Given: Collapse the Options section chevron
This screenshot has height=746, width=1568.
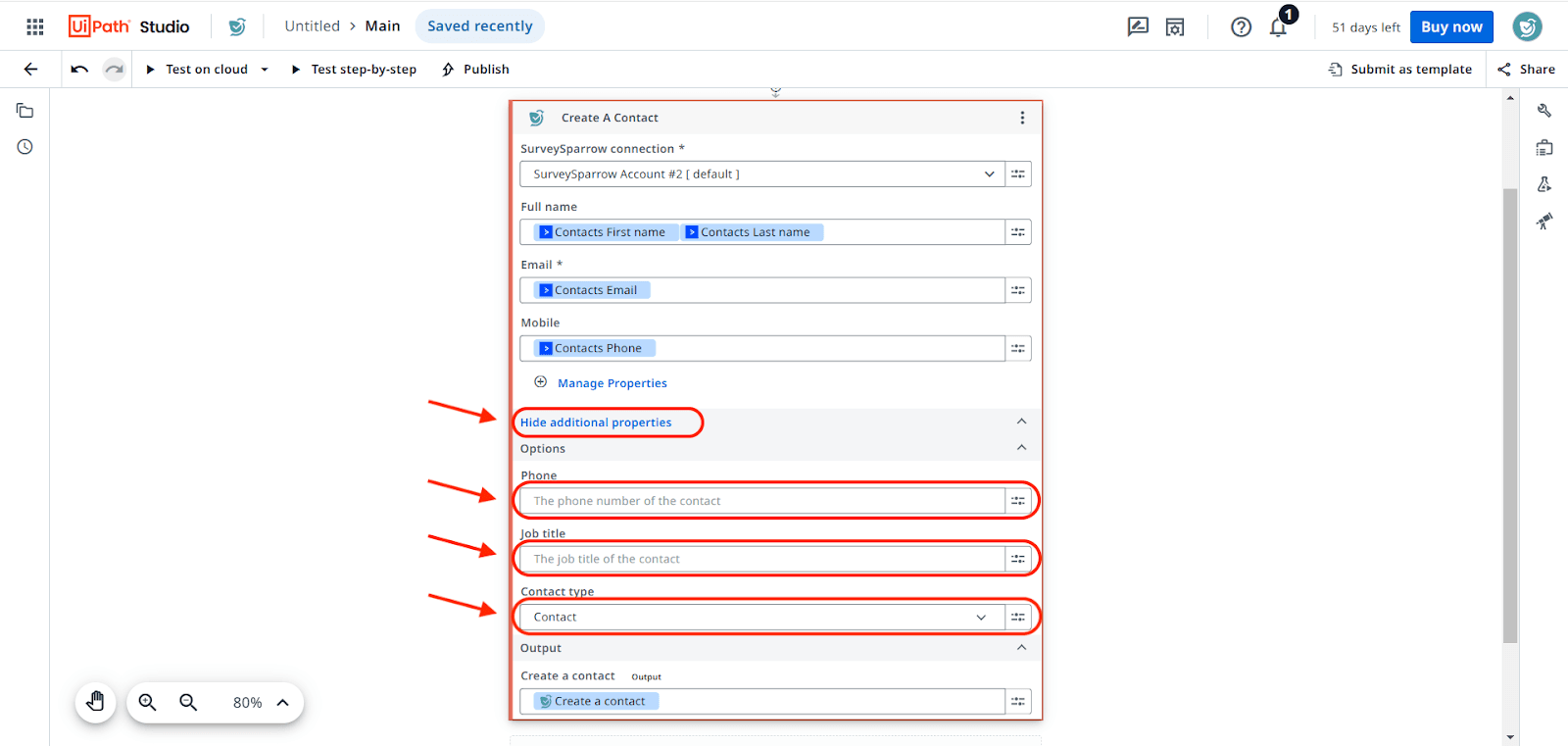Looking at the screenshot, I should (x=1021, y=448).
